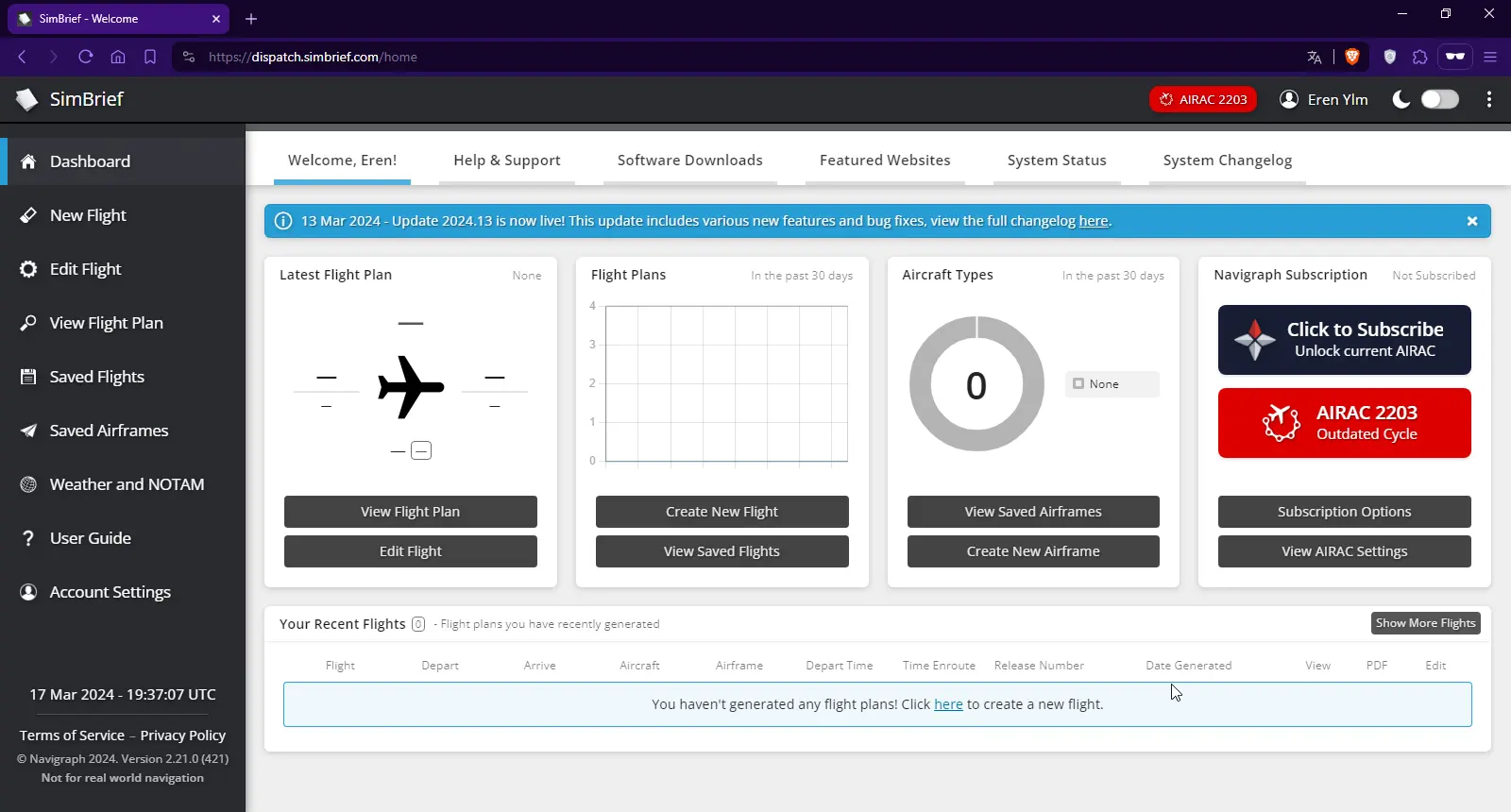Click the Eren Ylm user profile
This screenshot has width=1511, height=812.
pyautogui.click(x=1323, y=99)
